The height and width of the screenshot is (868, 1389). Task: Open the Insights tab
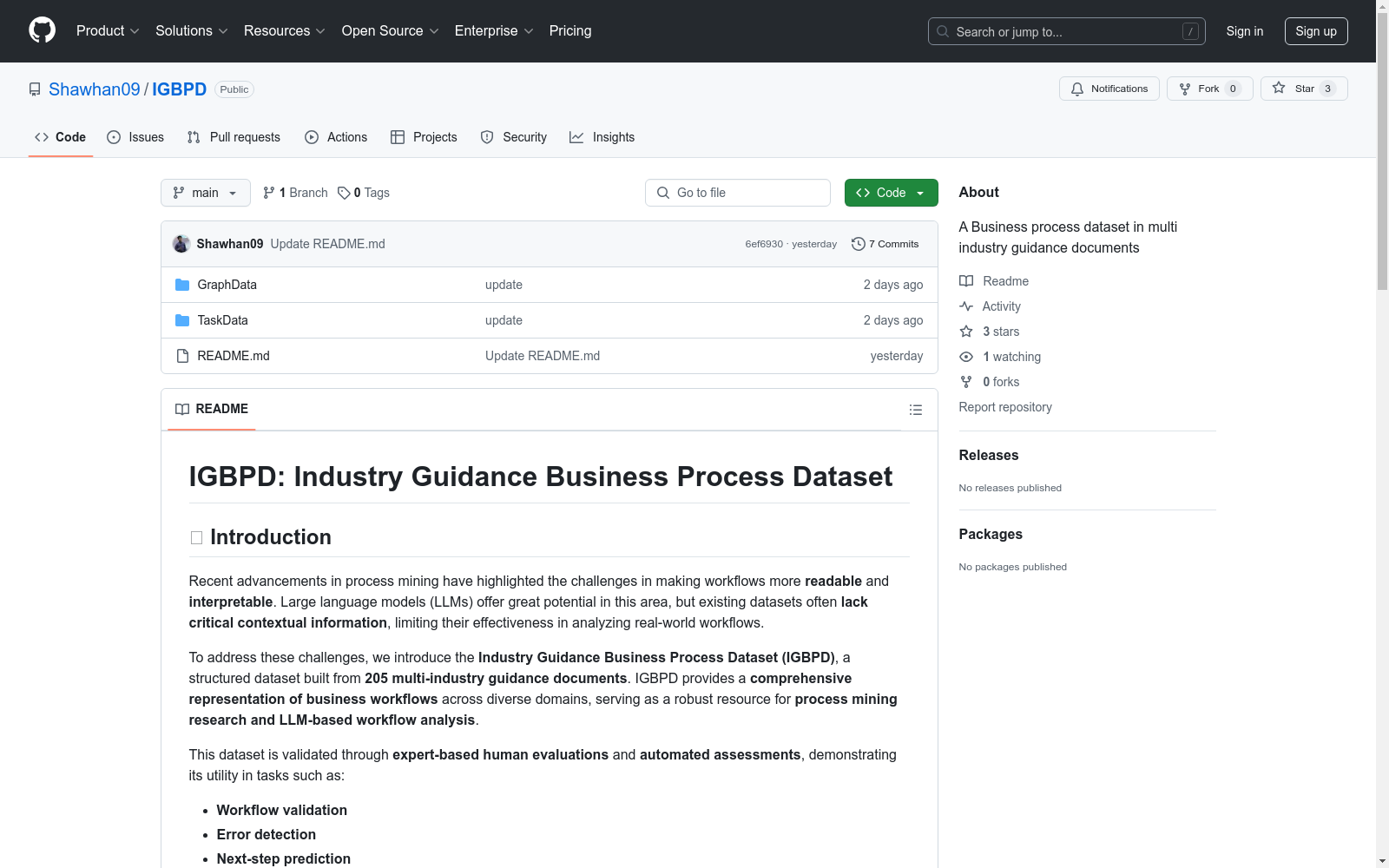[x=602, y=137]
